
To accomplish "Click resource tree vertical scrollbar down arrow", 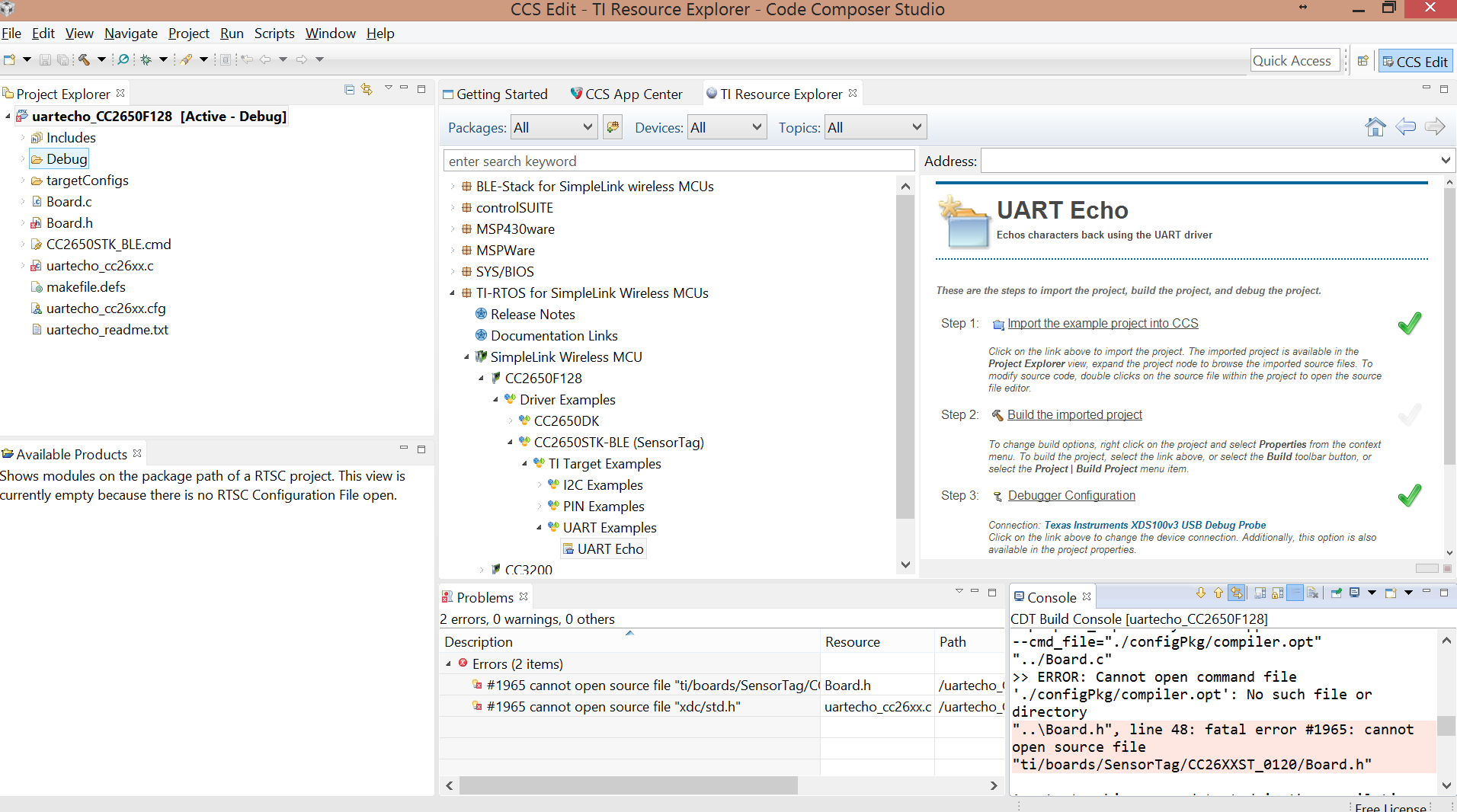I will pos(905,564).
